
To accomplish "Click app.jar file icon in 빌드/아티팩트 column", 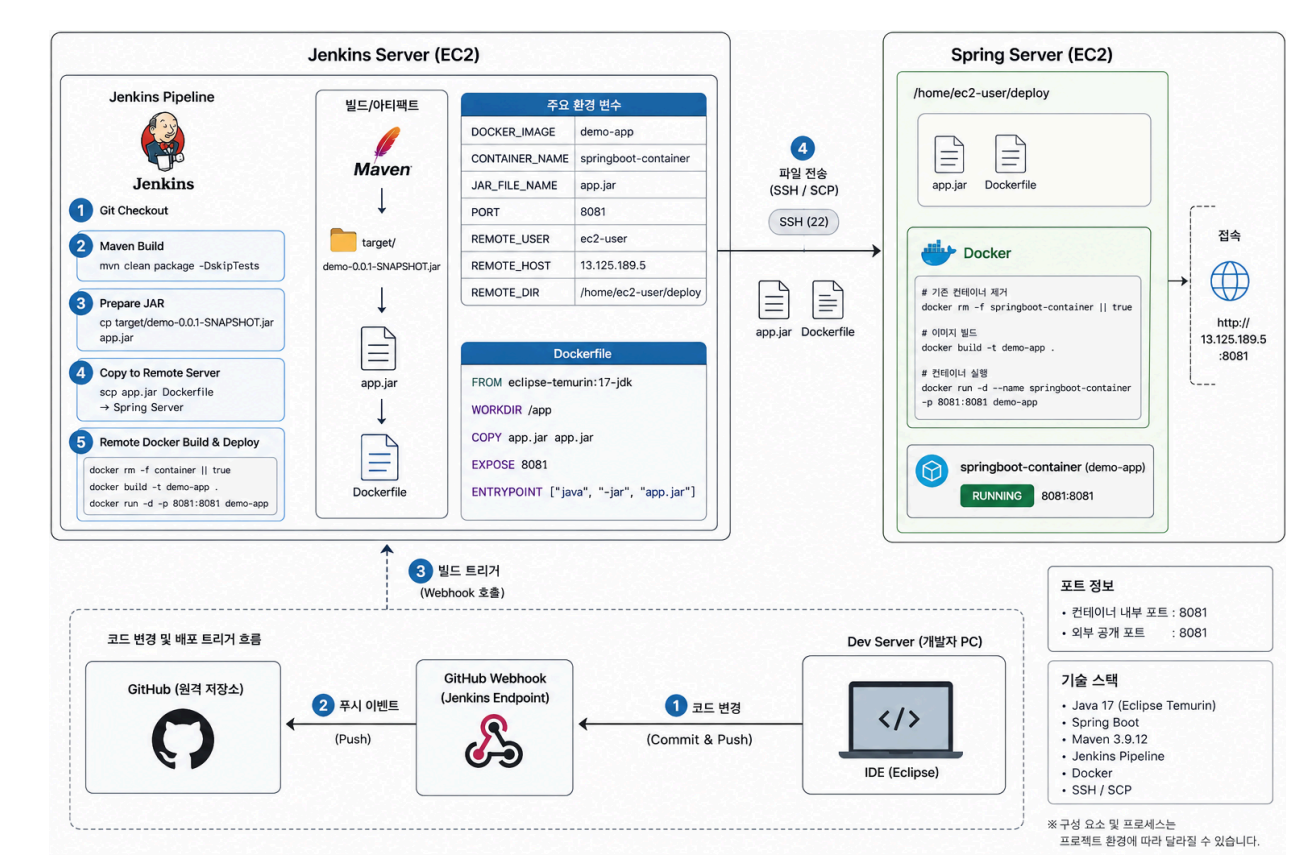I will click(x=380, y=347).
